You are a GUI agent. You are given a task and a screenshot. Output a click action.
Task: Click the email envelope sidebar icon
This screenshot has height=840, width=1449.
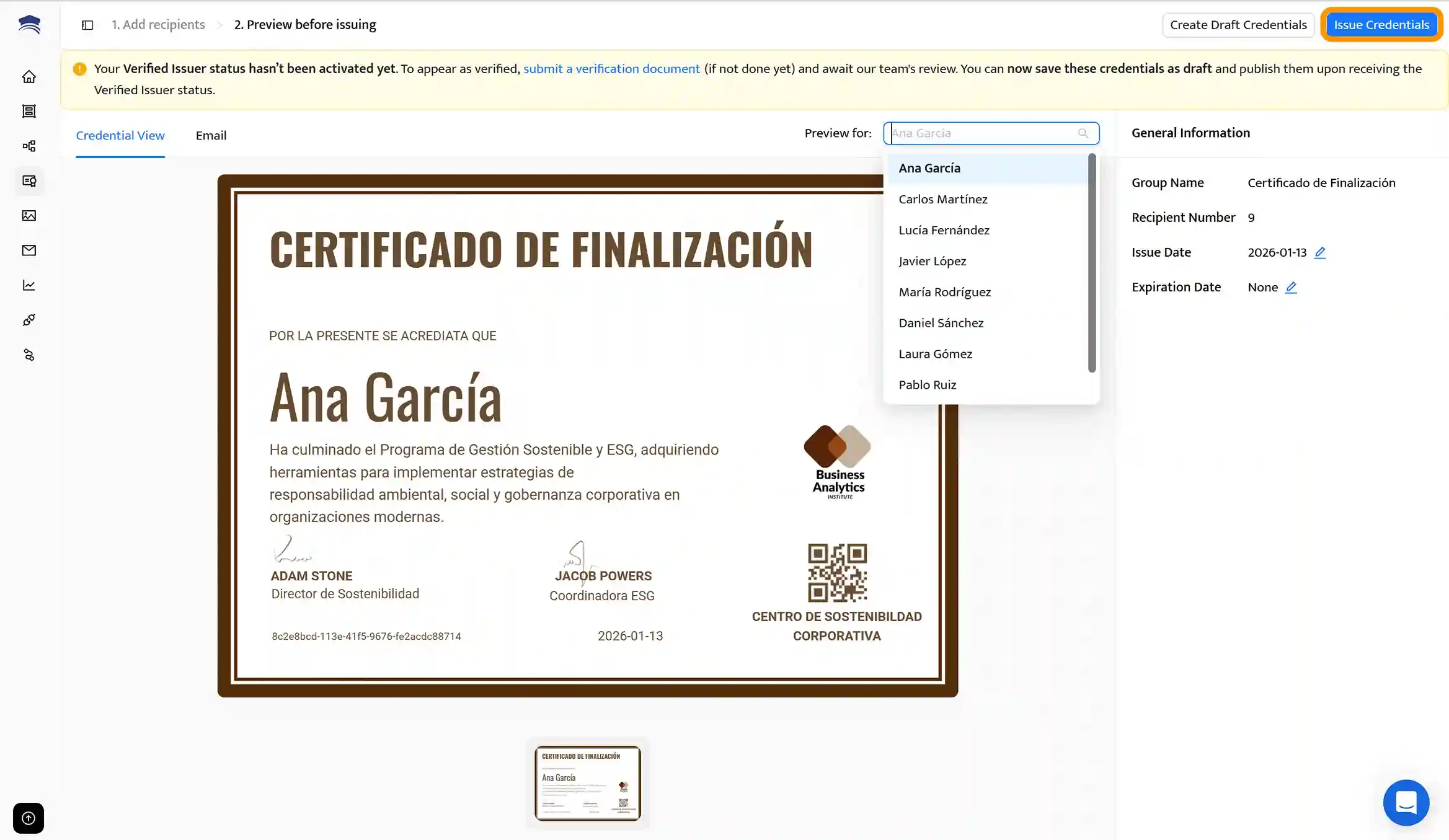[29, 250]
